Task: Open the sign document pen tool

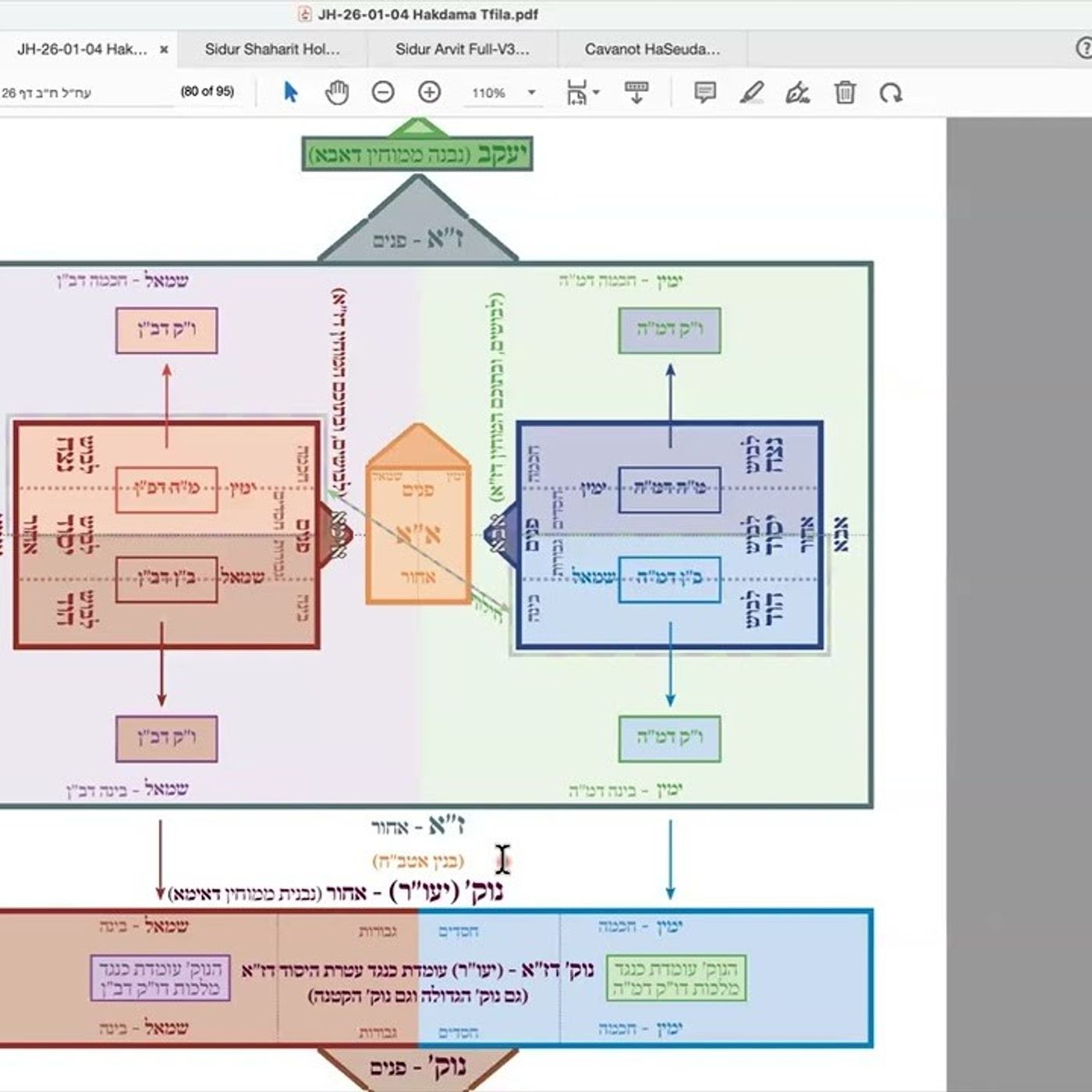Action: [x=797, y=92]
